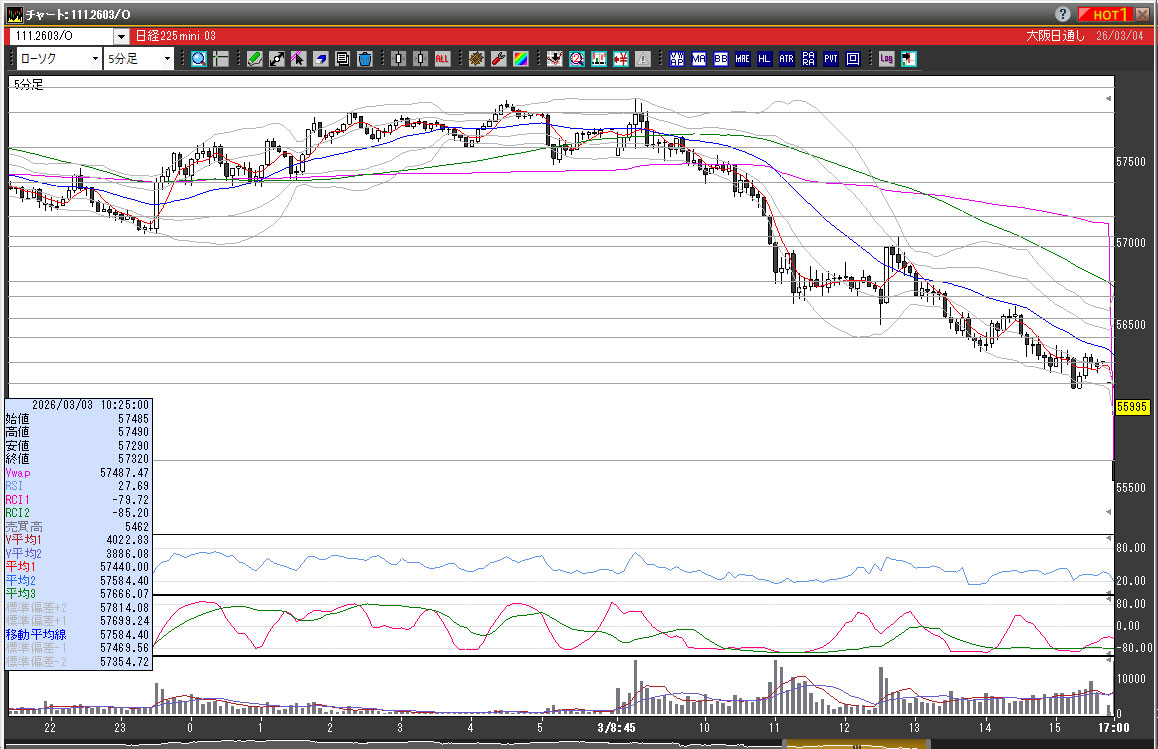Viewport: 1158px width, 749px height.
Task: Click the help question mark icon
Action: (1062, 14)
